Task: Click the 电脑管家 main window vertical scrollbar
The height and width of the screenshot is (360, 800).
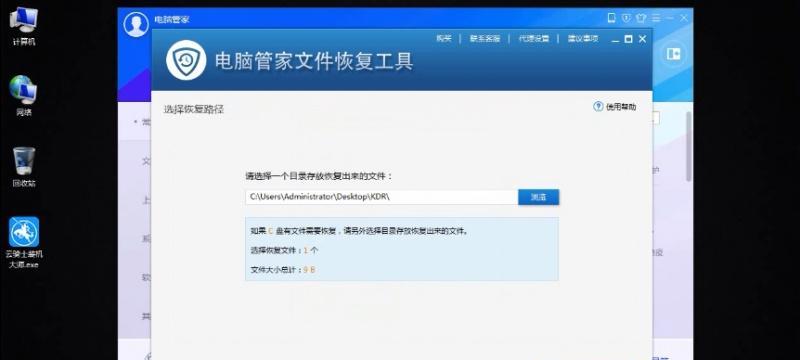Action: point(689,147)
